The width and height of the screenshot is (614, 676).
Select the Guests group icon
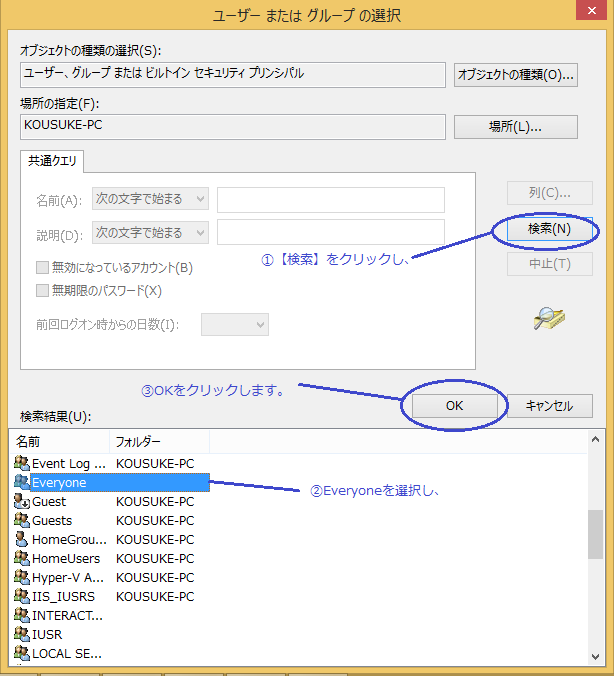coord(22,520)
